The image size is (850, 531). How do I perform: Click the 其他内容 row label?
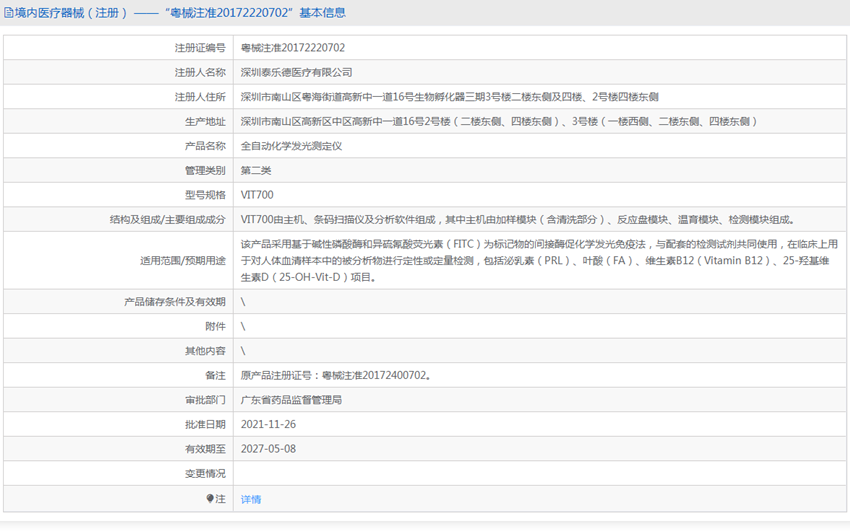pyautogui.click(x=205, y=351)
